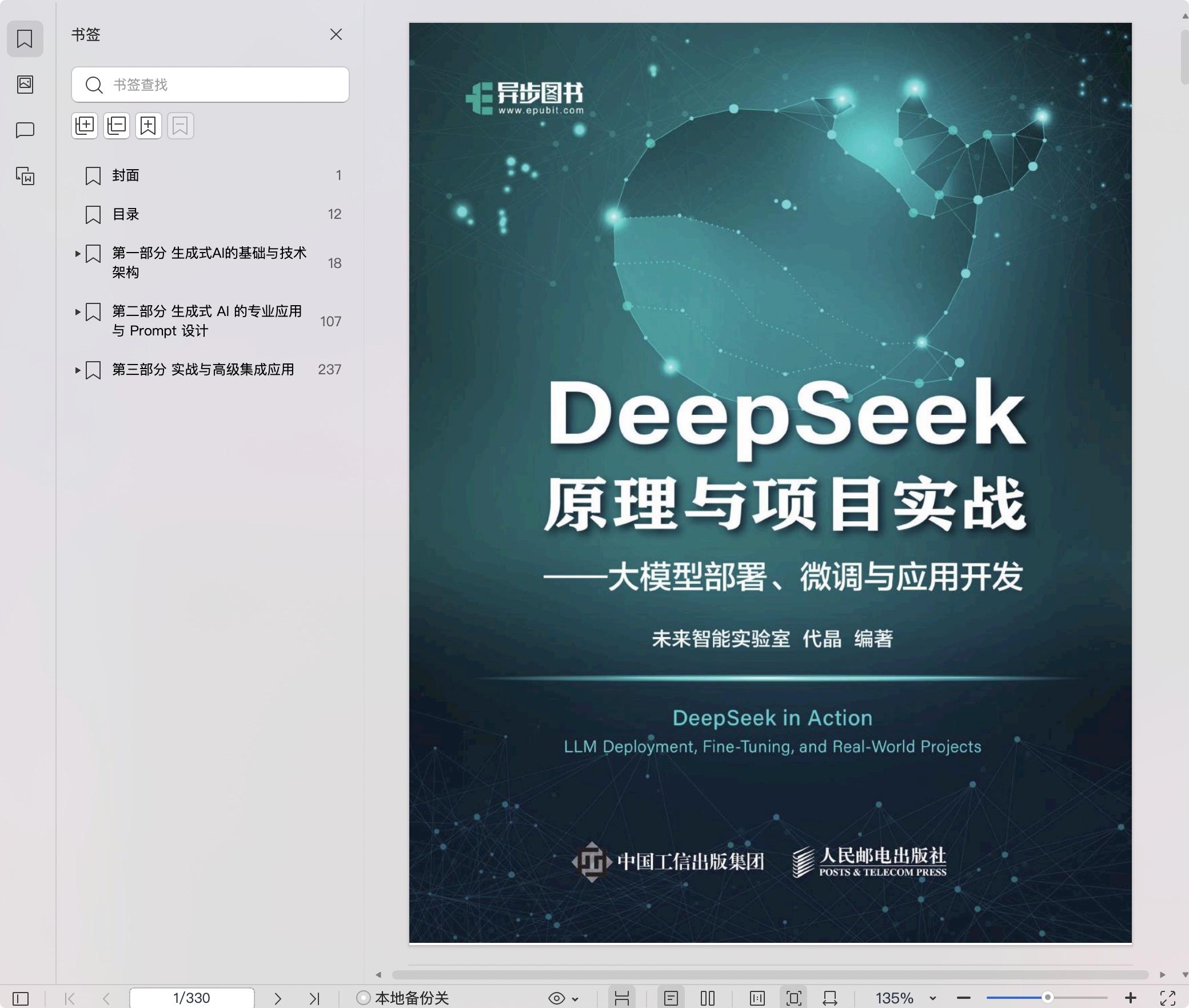This screenshot has width=1189, height=1008.
Task: Jump to last page button
Action: tap(314, 998)
